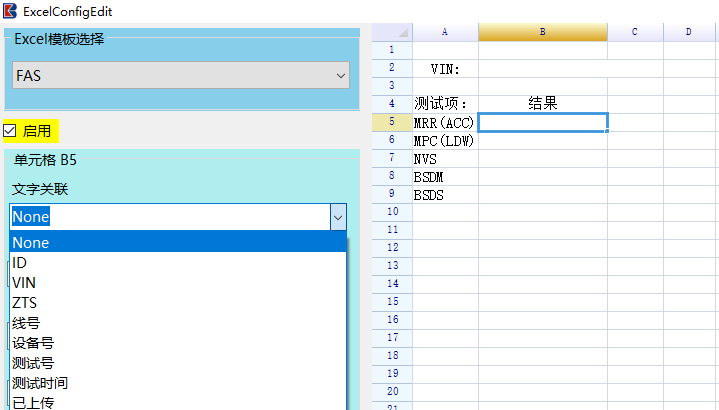This screenshot has height=410, width=719.
Task: Select column A header
Action: tap(445, 32)
